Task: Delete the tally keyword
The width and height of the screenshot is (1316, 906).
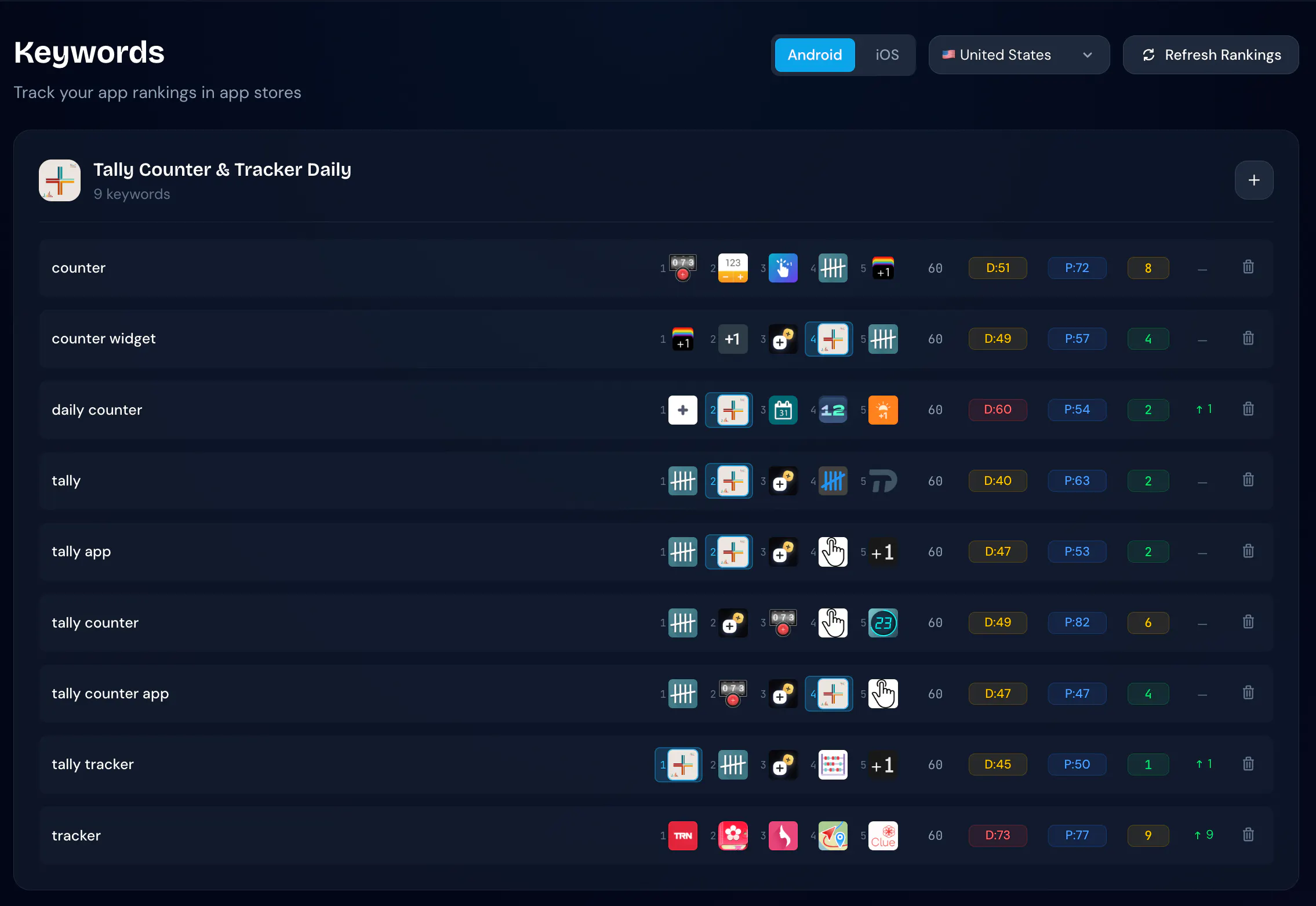Action: (1248, 480)
